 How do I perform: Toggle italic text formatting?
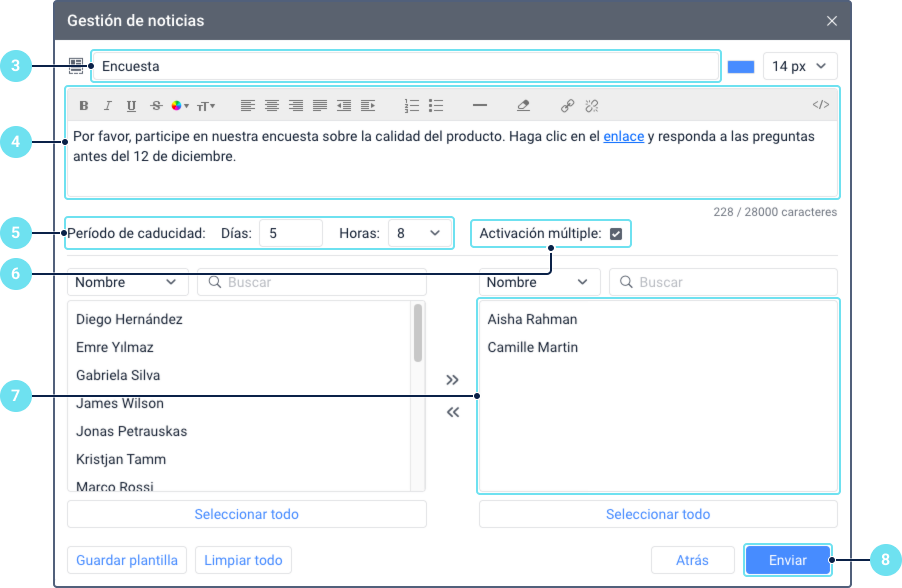108,106
